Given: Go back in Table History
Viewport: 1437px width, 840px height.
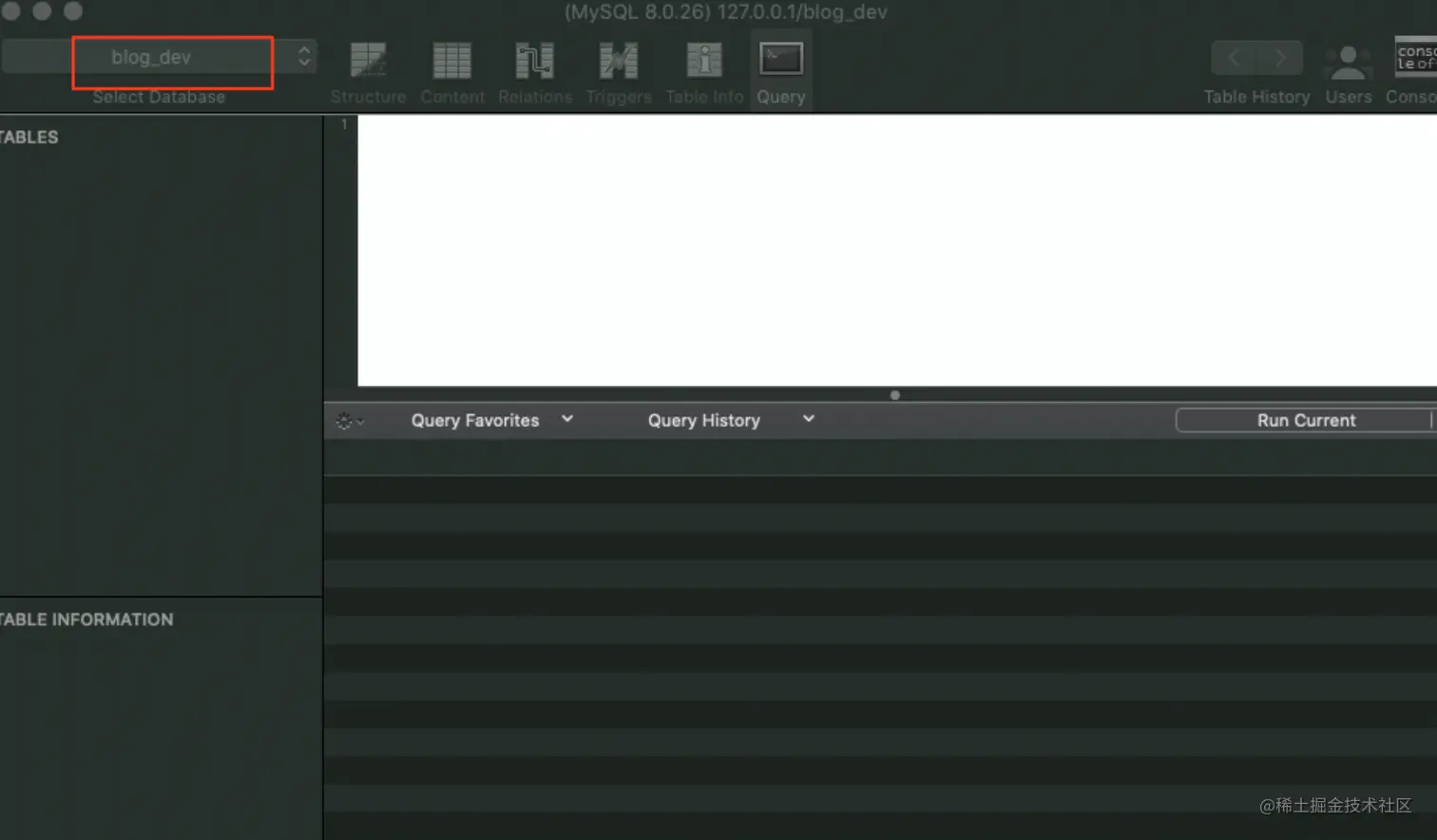Looking at the screenshot, I should pyautogui.click(x=1234, y=58).
